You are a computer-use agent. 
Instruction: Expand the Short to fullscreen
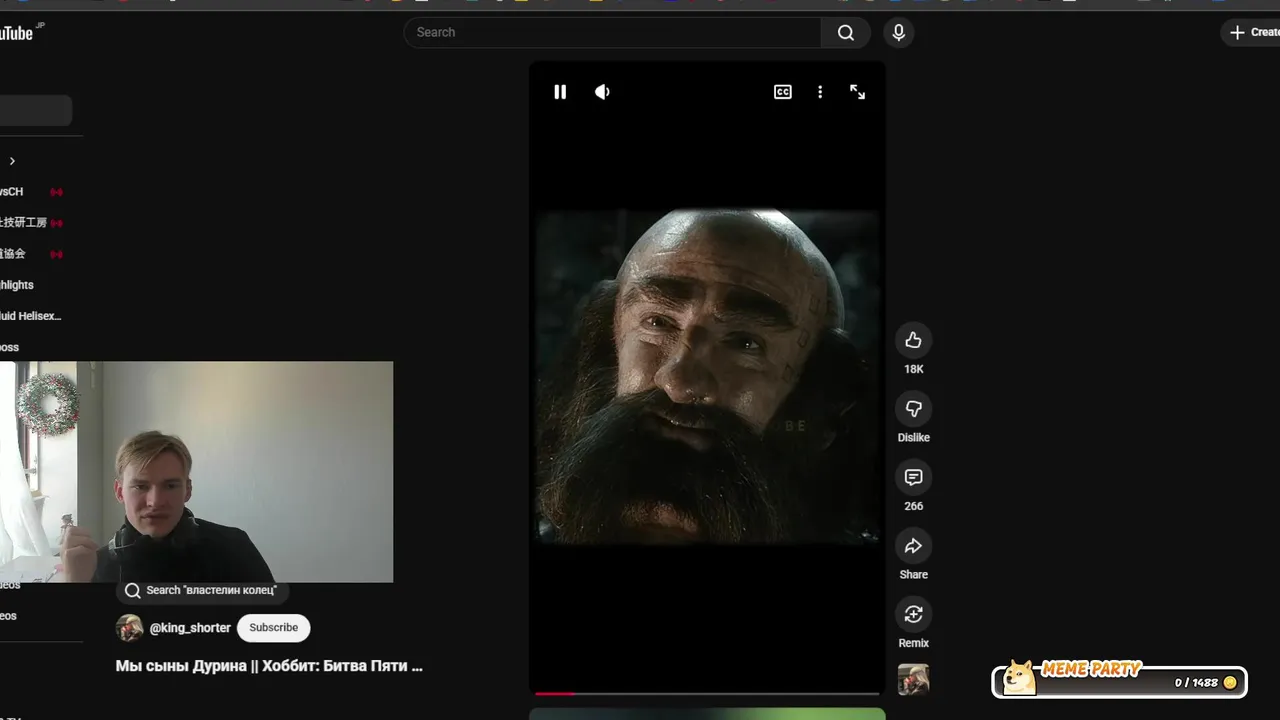tap(858, 92)
